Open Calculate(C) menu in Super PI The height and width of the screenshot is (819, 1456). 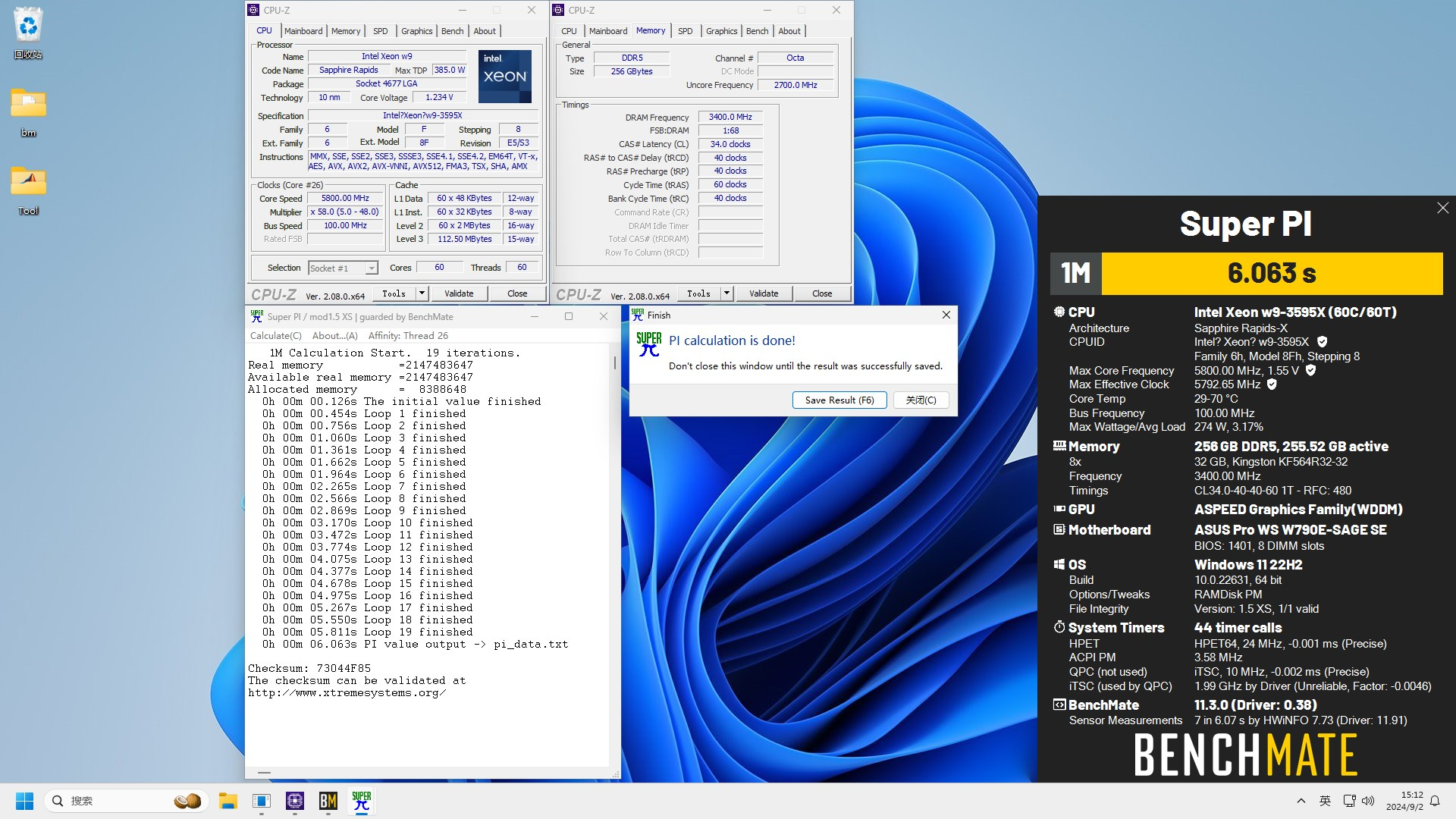tap(276, 336)
